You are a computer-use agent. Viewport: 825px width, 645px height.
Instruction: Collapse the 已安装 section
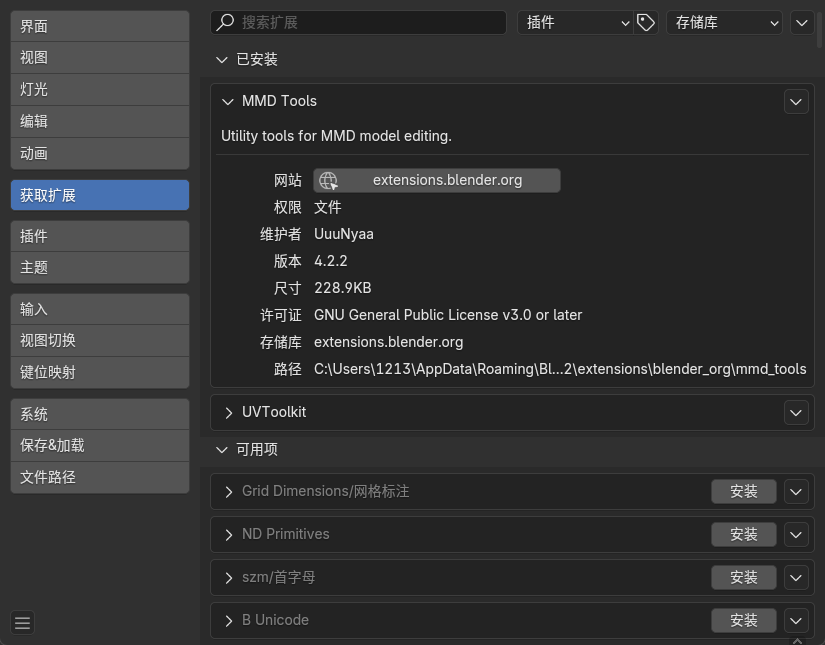click(x=222, y=59)
